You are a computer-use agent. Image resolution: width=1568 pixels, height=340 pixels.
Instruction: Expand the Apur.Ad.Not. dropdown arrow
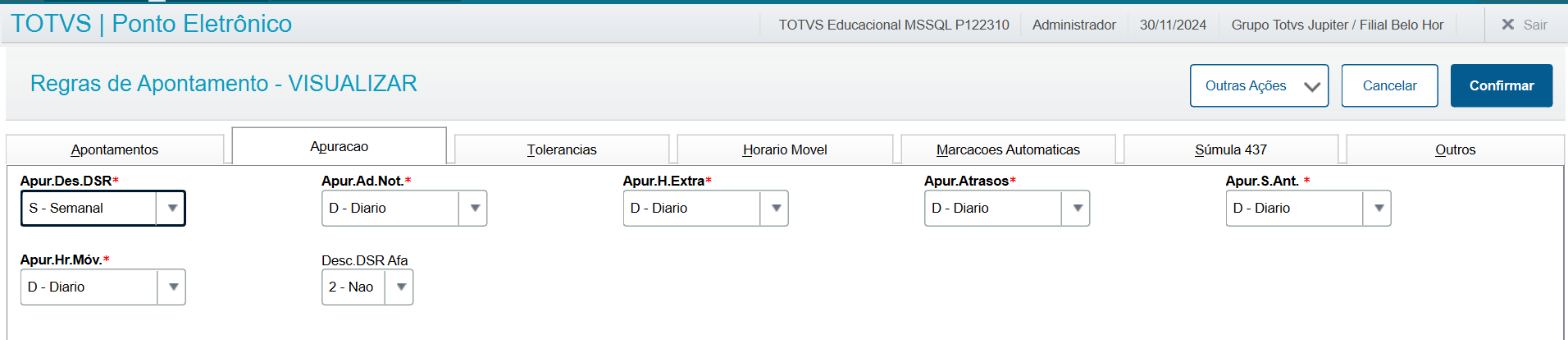pos(474,209)
